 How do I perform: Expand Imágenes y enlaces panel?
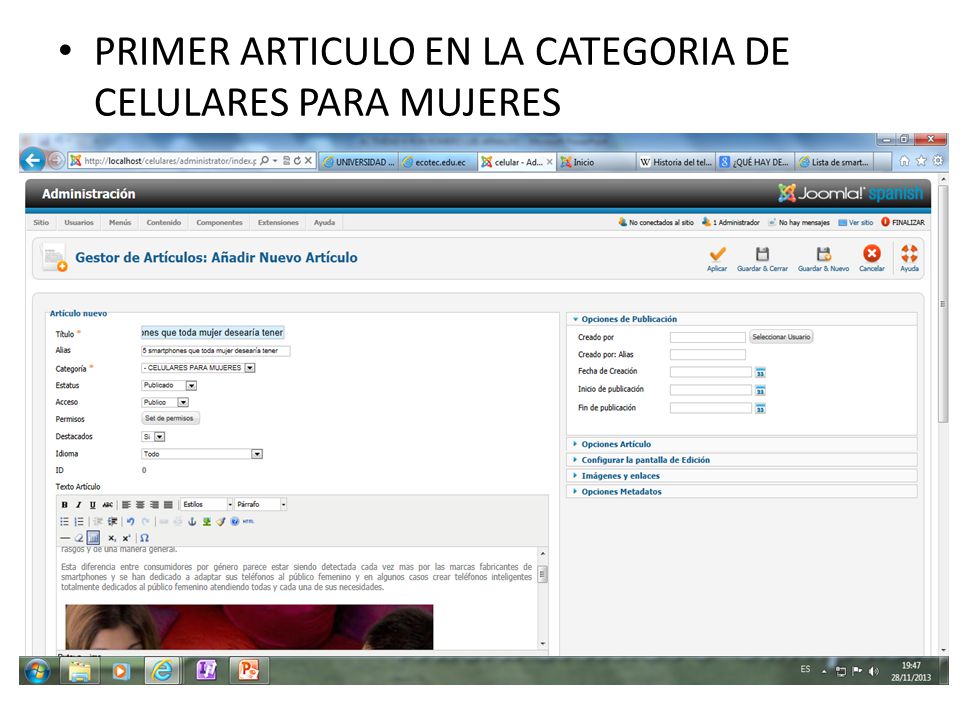620,476
